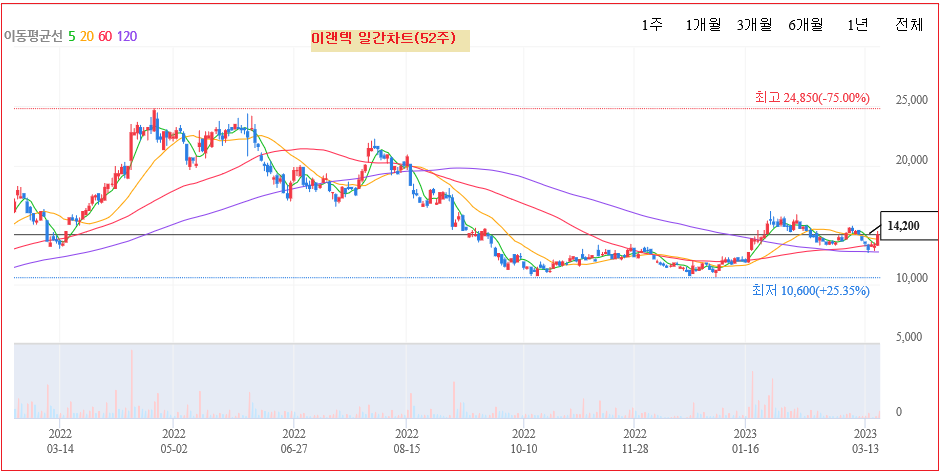Click the 최저 10,600(+25.35%) label
This screenshot has height=475, width=940.
click(x=811, y=291)
